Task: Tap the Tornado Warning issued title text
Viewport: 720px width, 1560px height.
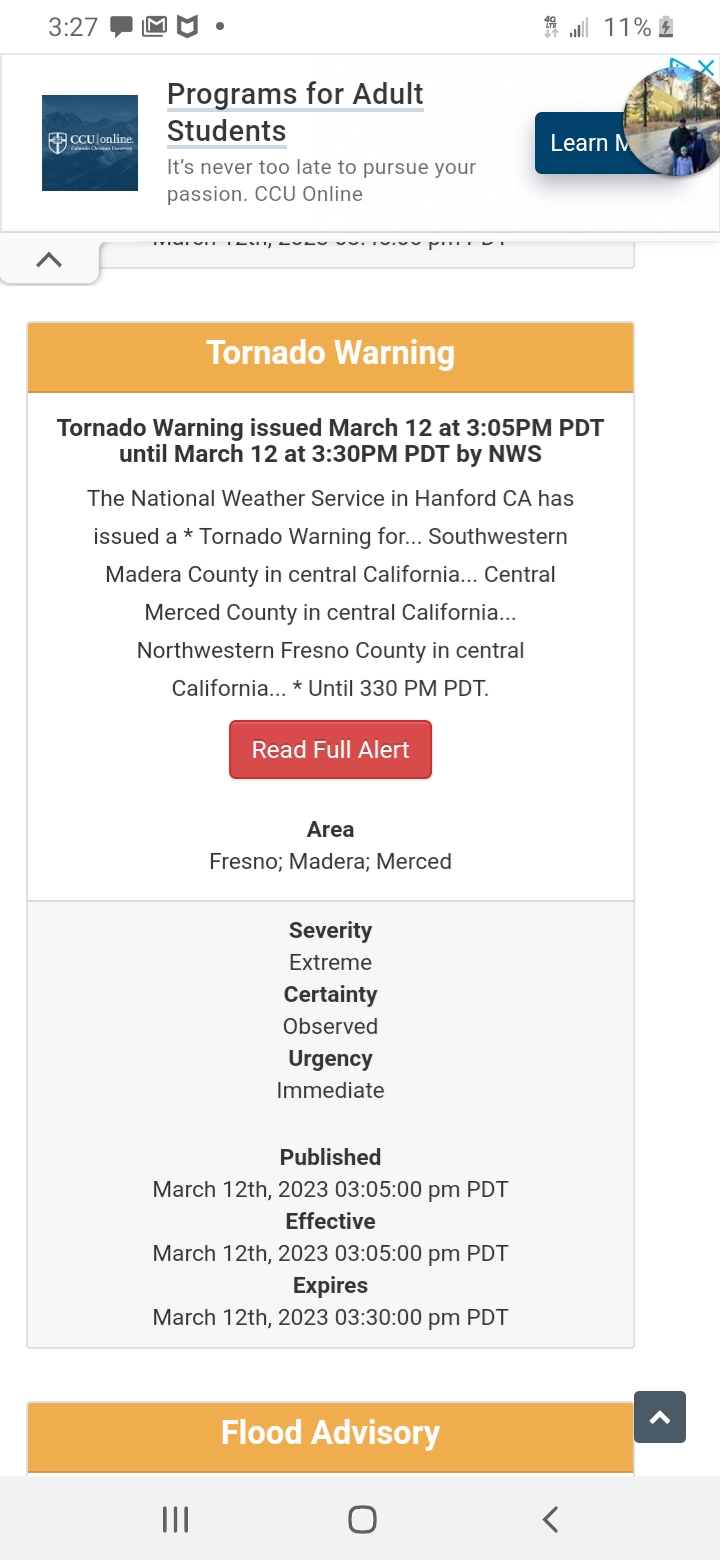Action: (x=330, y=441)
